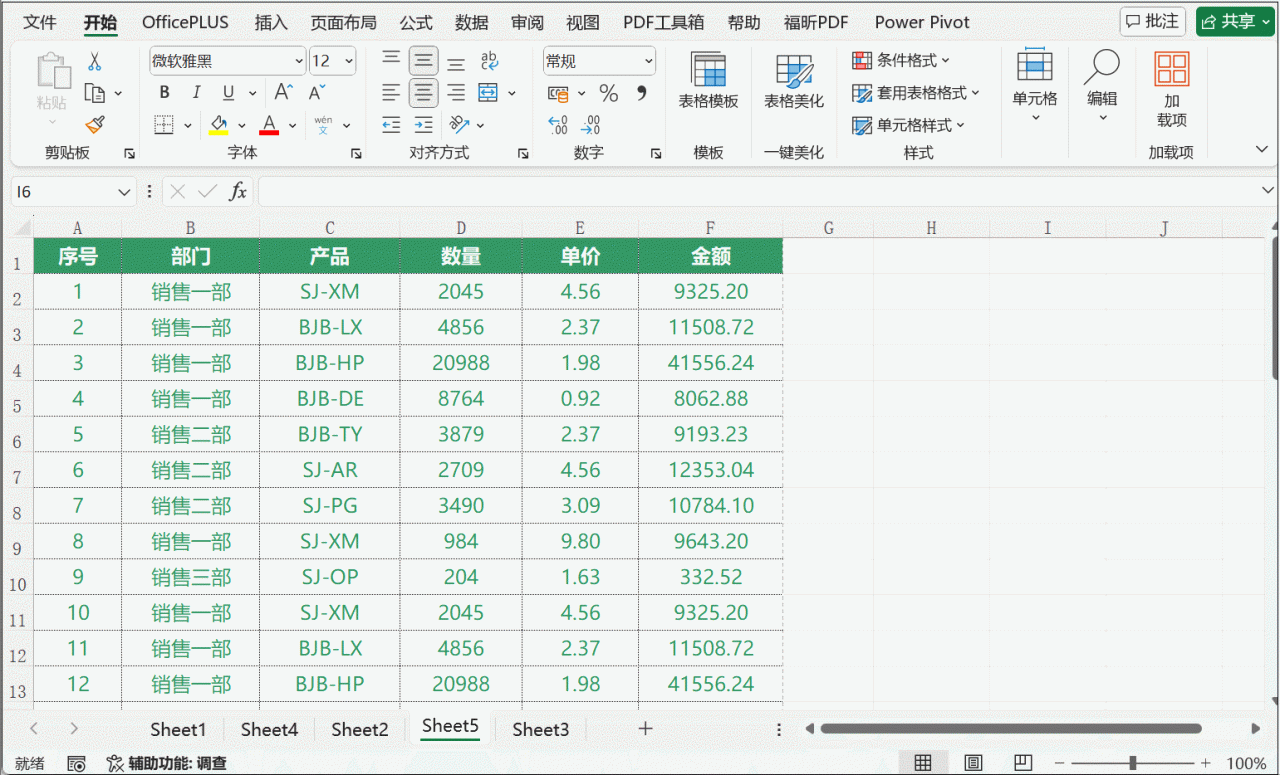Open the Name Box dropdown arrow

pos(125,191)
